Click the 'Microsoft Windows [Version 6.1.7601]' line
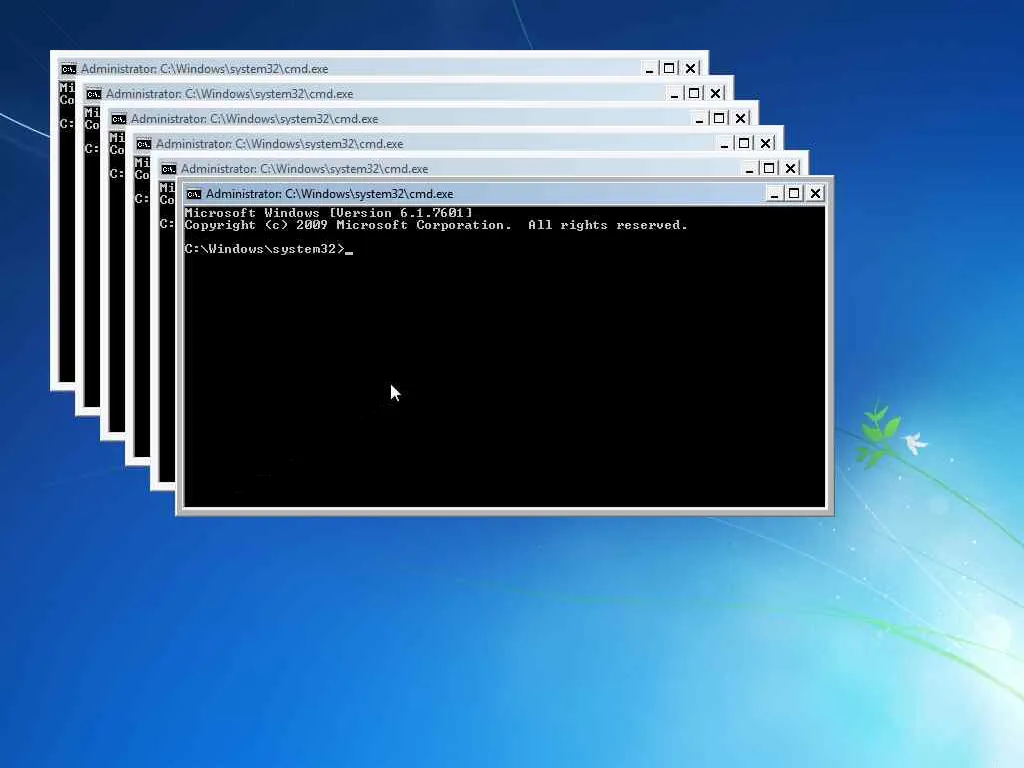The width and height of the screenshot is (1024, 768). pos(328,213)
